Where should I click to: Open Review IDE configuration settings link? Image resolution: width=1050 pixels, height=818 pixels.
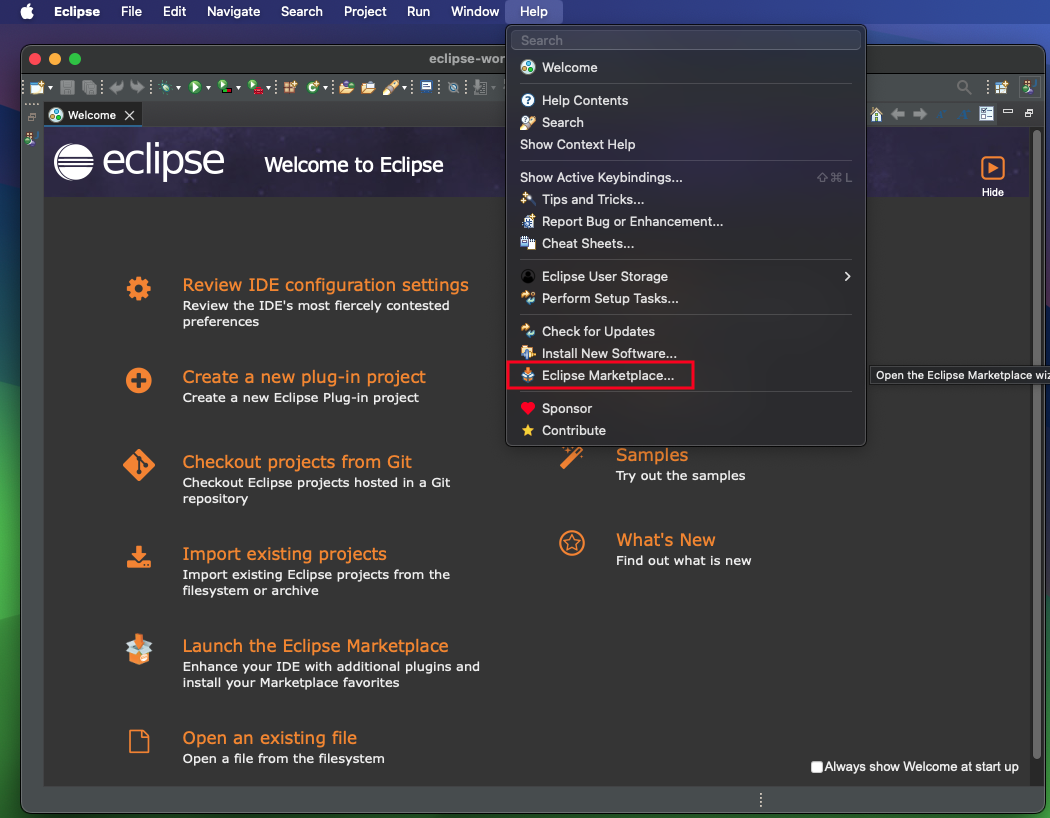(325, 285)
